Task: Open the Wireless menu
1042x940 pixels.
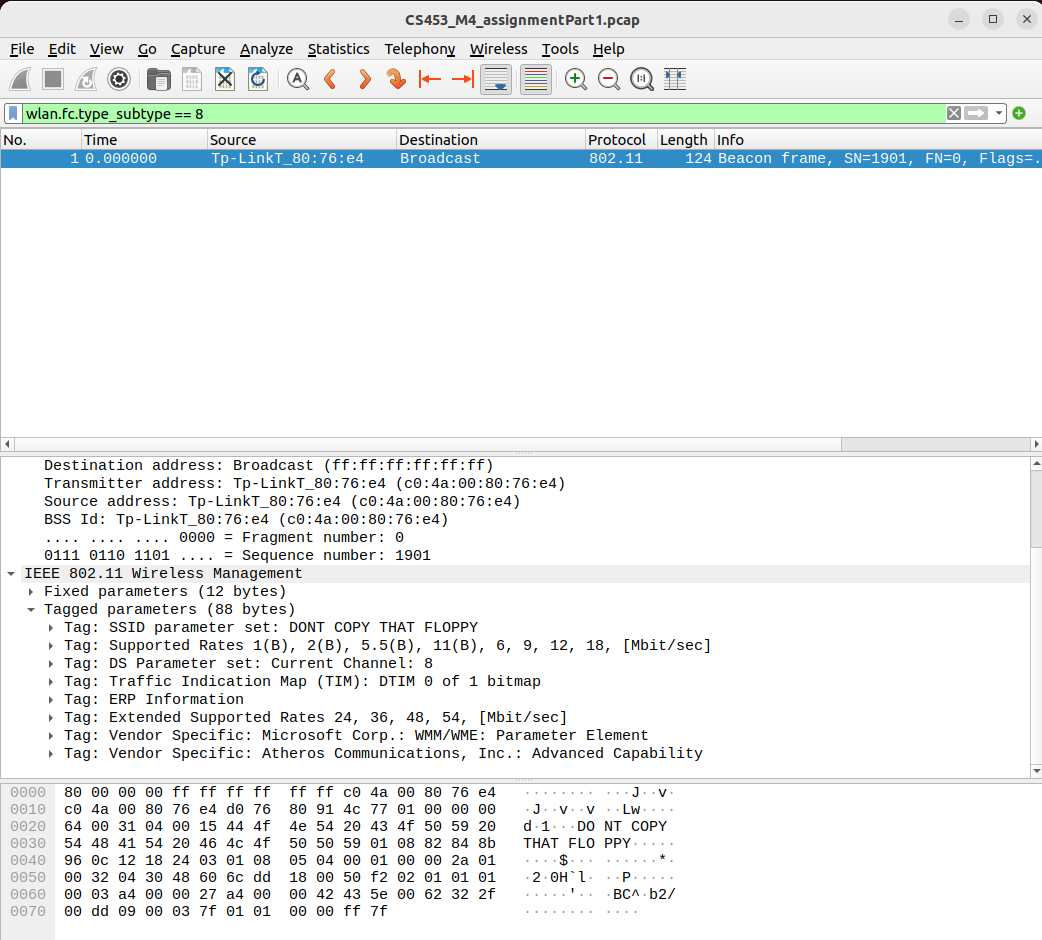Action: [498, 49]
